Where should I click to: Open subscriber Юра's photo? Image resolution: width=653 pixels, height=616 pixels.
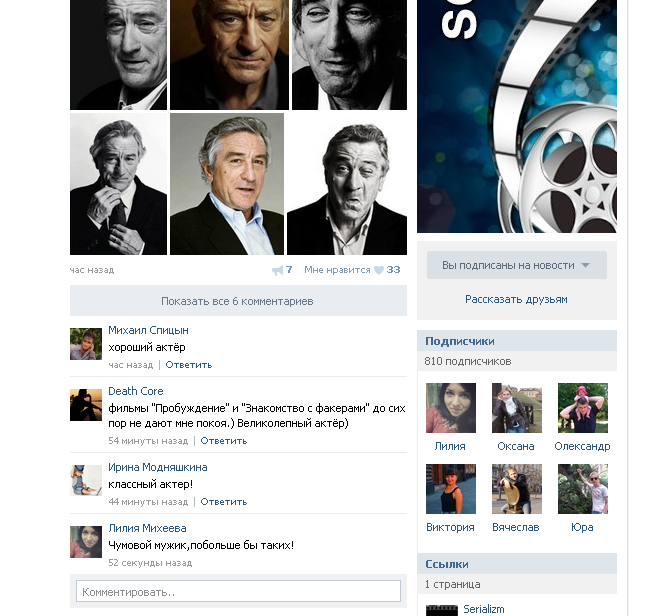click(x=583, y=489)
